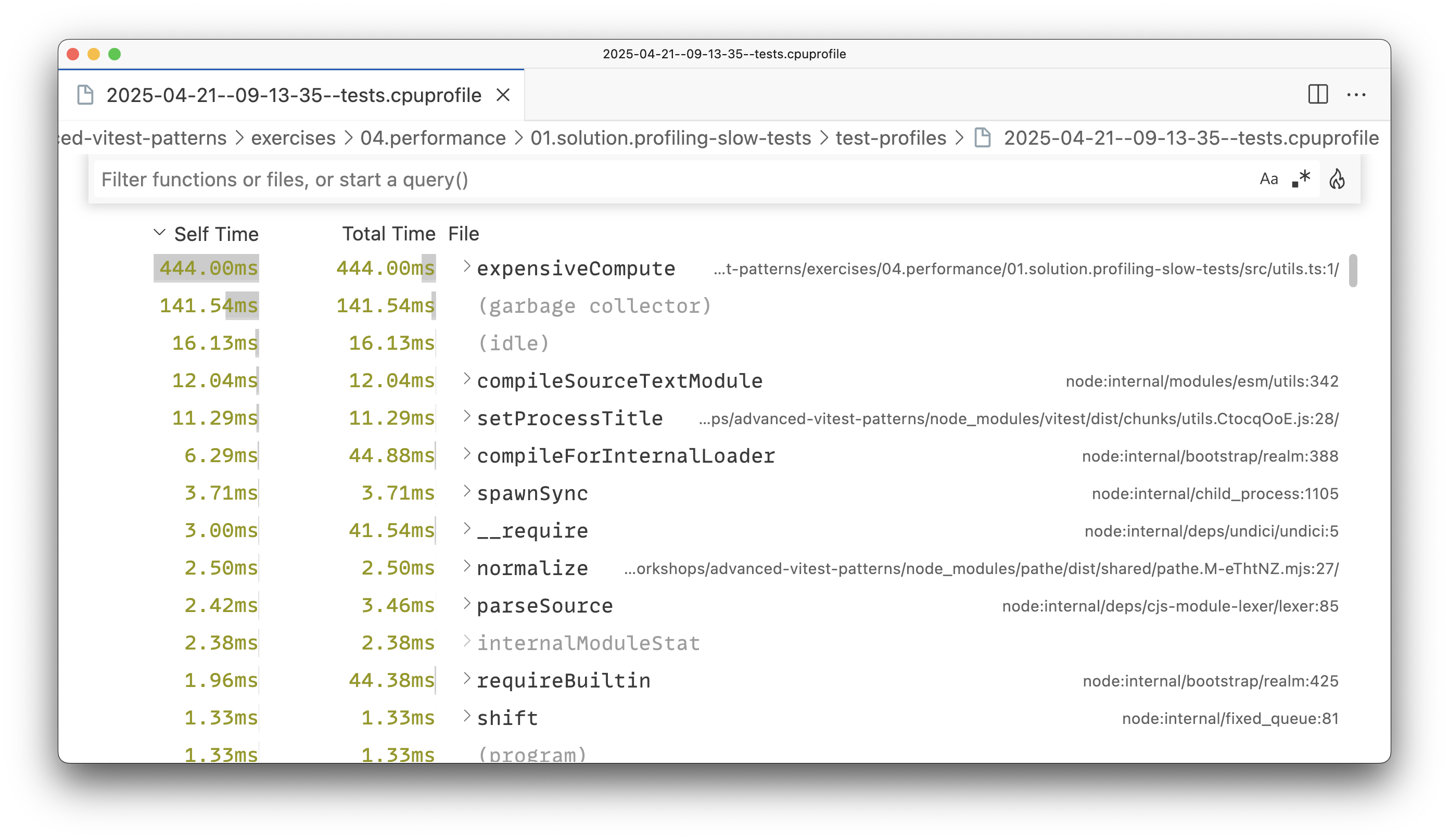
Task: Click the green zoom window button
Action: point(115,54)
